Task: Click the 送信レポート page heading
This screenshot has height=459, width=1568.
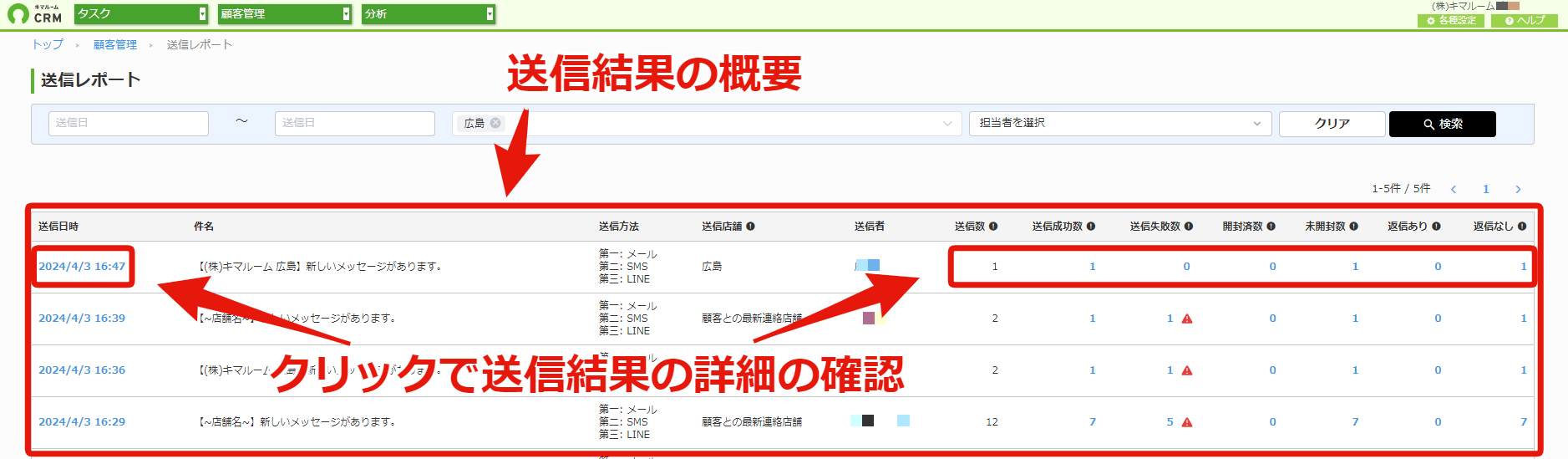Action: click(x=90, y=80)
